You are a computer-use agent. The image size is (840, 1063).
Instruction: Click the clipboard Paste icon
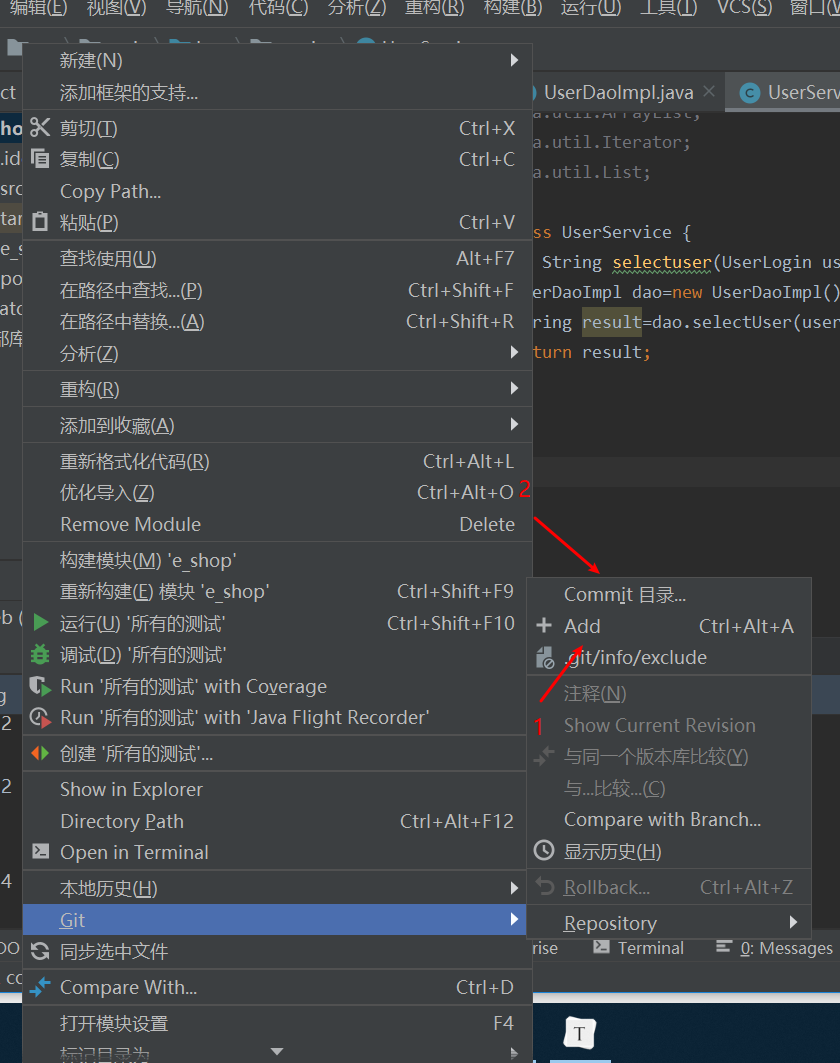[40, 222]
